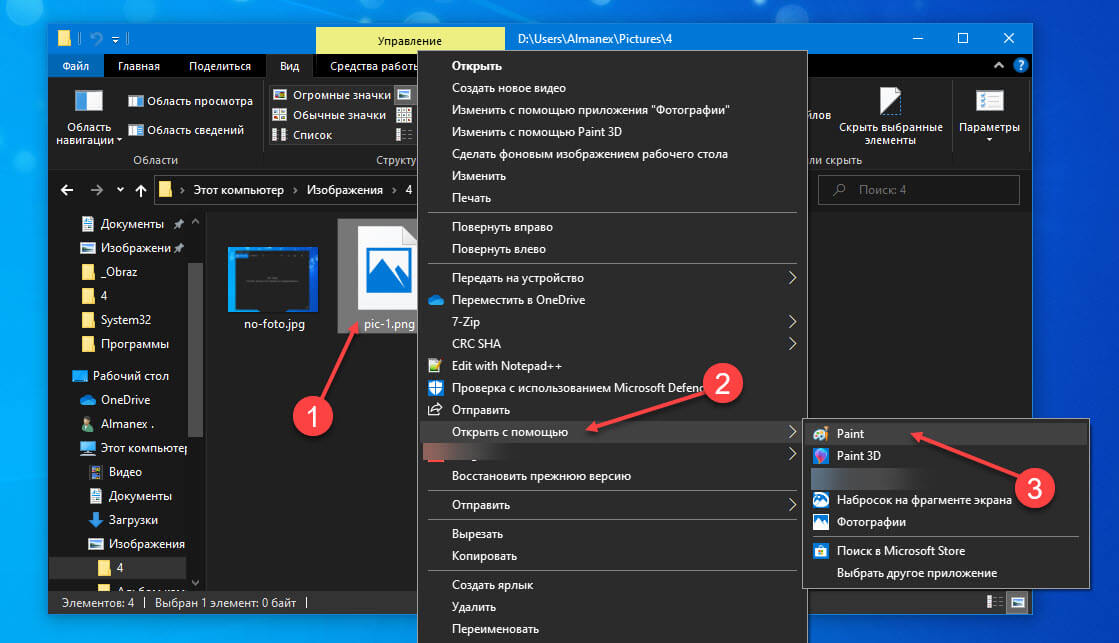Toggle the Preview pane (Область просмотра)
The image size is (1119, 643).
pyautogui.click(x=190, y=101)
